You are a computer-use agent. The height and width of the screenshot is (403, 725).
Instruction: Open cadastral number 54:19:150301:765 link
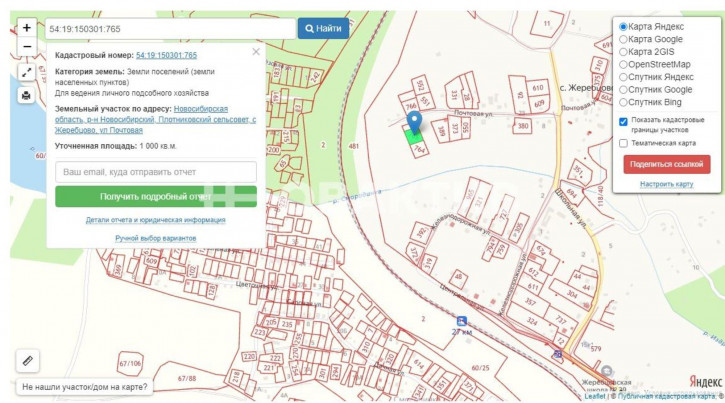(166, 55)
